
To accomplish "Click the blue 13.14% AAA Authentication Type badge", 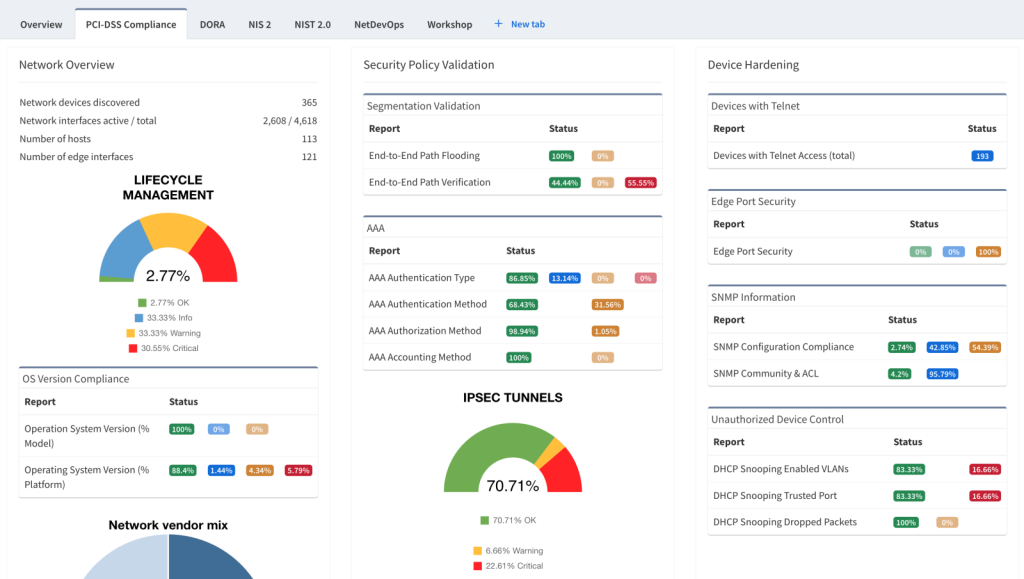I will point(565,278).
